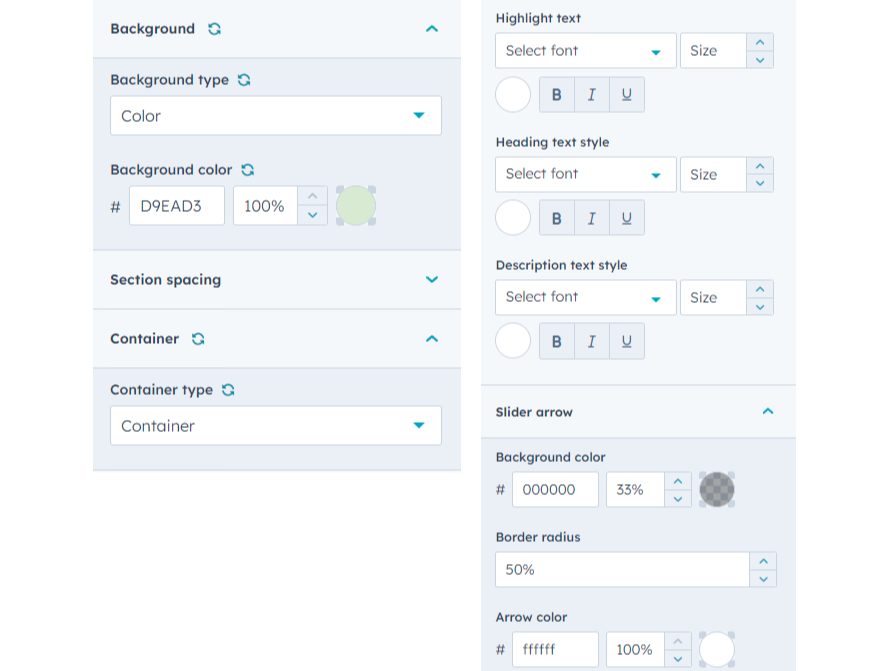Image resolution: width=895 pixels, height=671 pixels.
Task: Reset the Background section settings icon
Action: [214, 29]
